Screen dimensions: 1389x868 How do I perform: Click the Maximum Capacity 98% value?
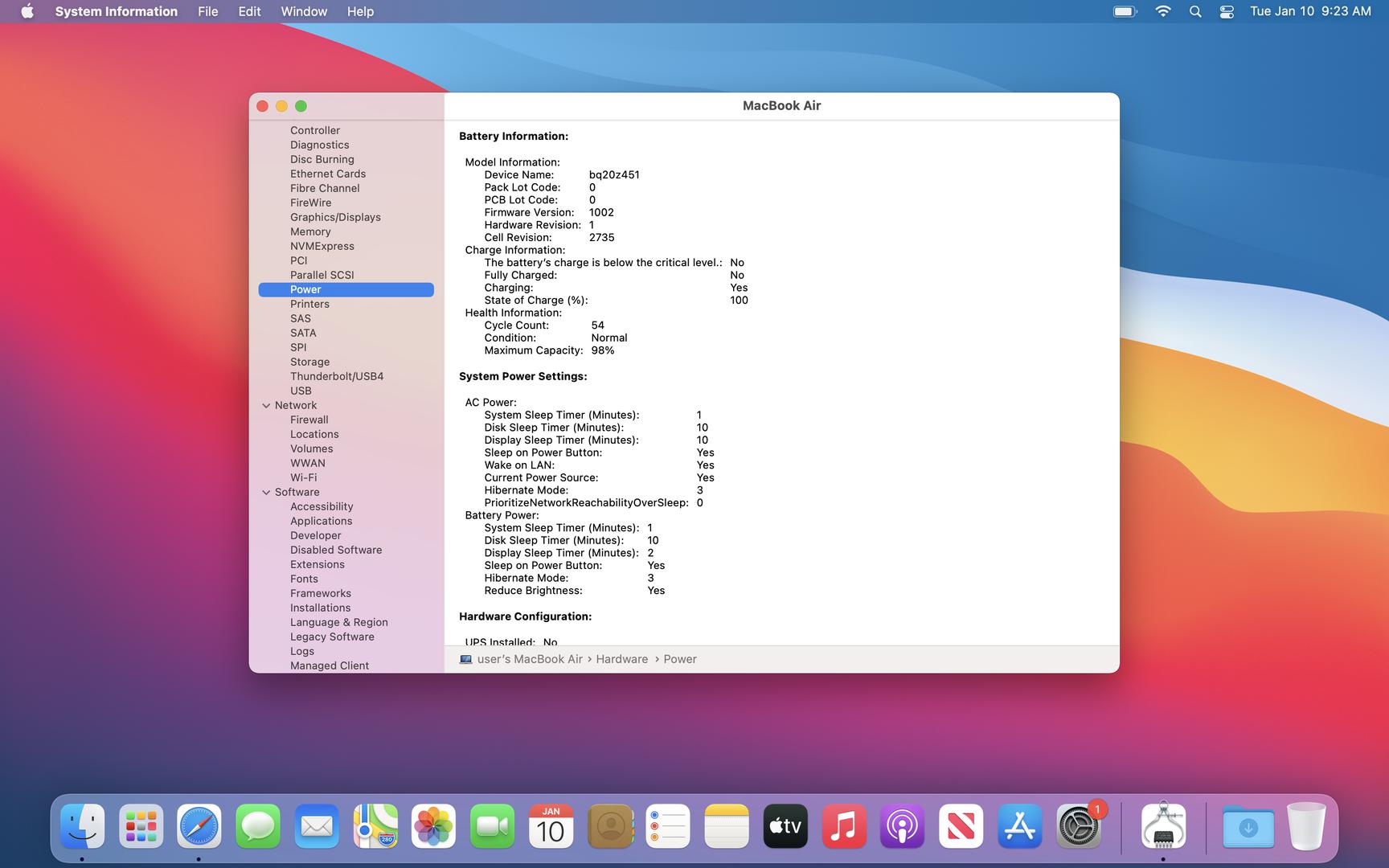pyautogui.click(x=603, y=350)
